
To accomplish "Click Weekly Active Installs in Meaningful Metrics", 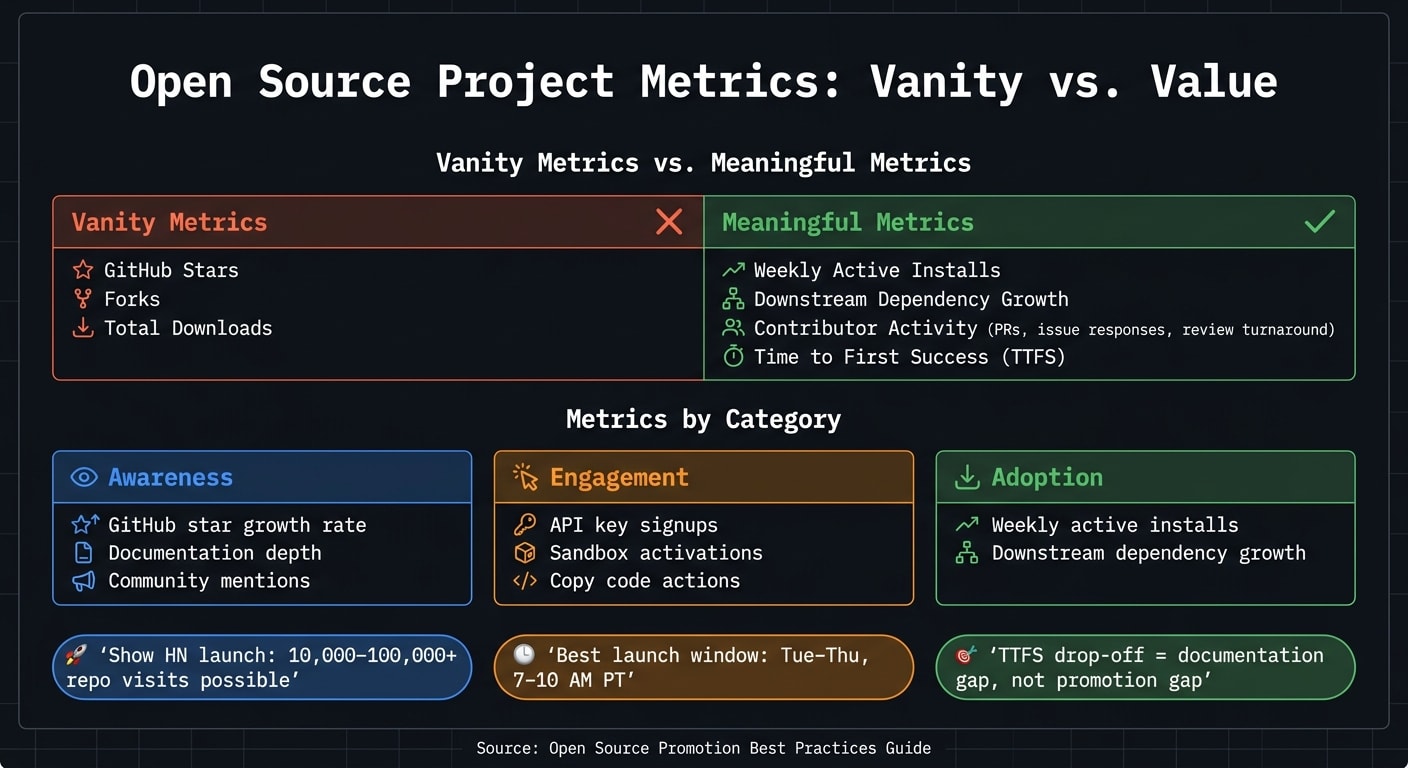I will point(877,270).
